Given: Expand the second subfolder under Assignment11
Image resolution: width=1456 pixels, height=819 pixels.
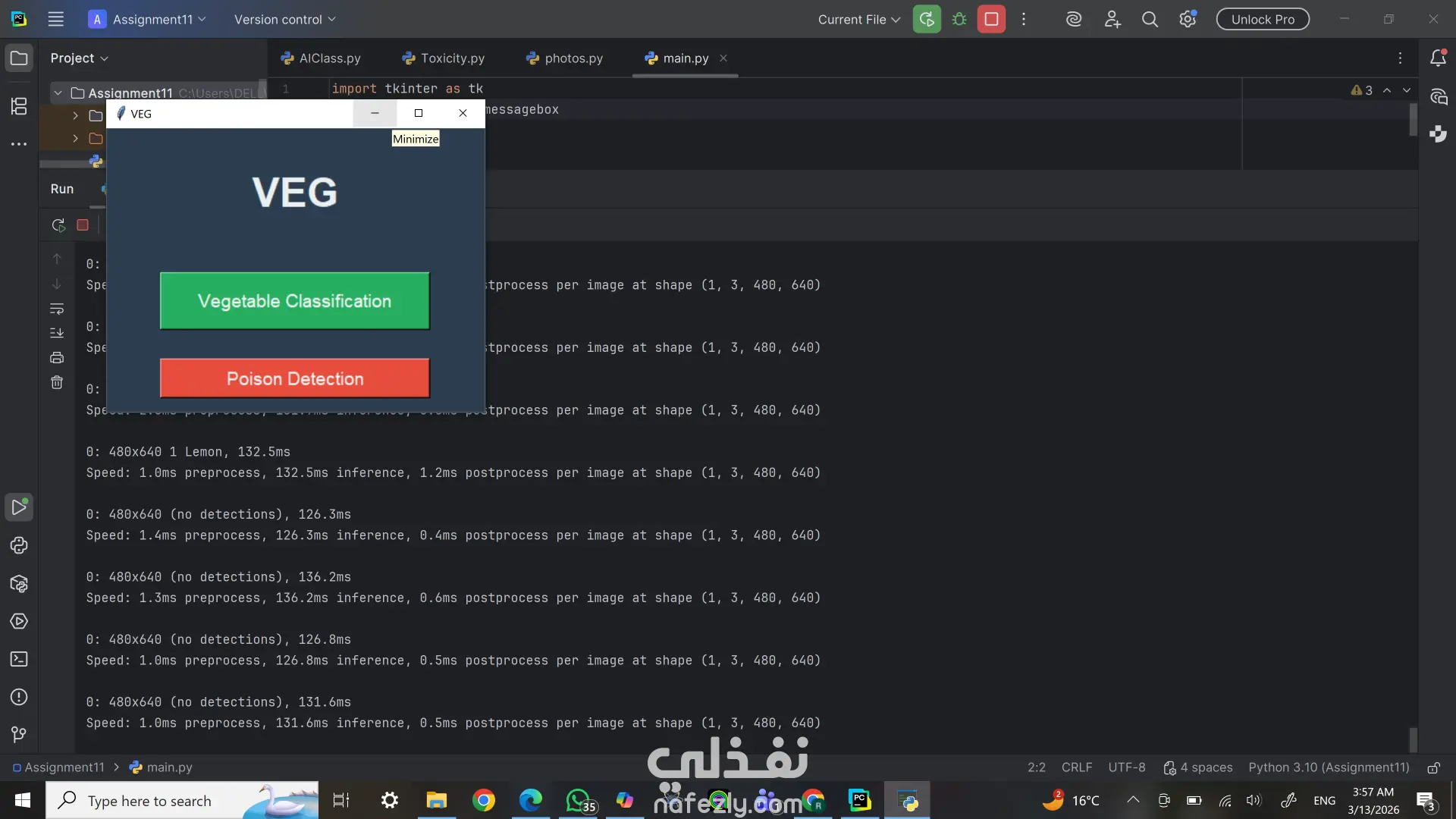Looking at the screenshot, I should pyautogui.click(x=75, y=139).
